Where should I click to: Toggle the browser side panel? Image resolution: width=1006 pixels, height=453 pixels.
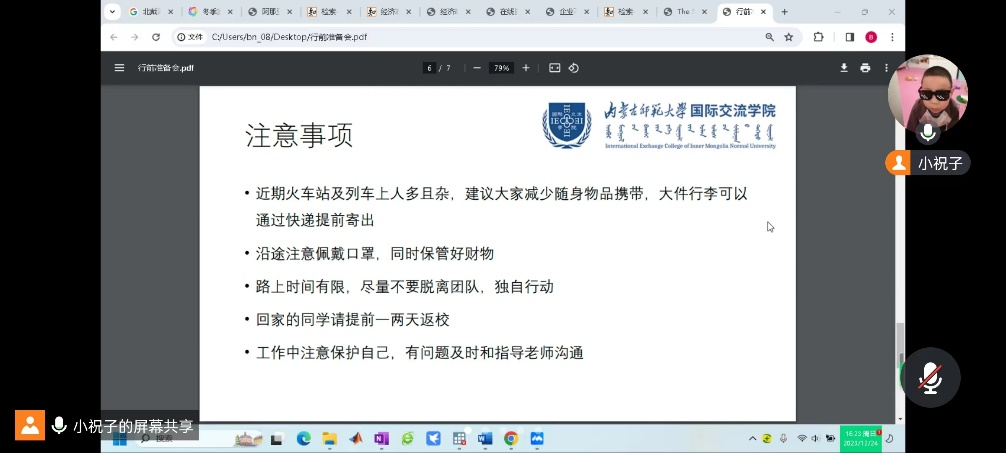tap(849, 37)
